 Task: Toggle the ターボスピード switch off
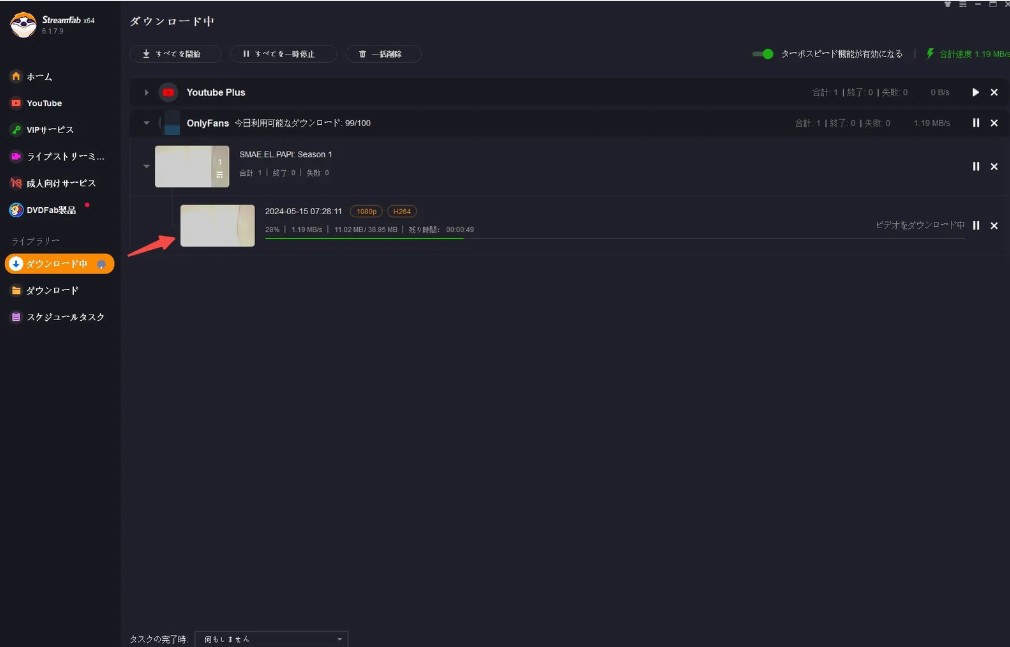tap(763, 54)
